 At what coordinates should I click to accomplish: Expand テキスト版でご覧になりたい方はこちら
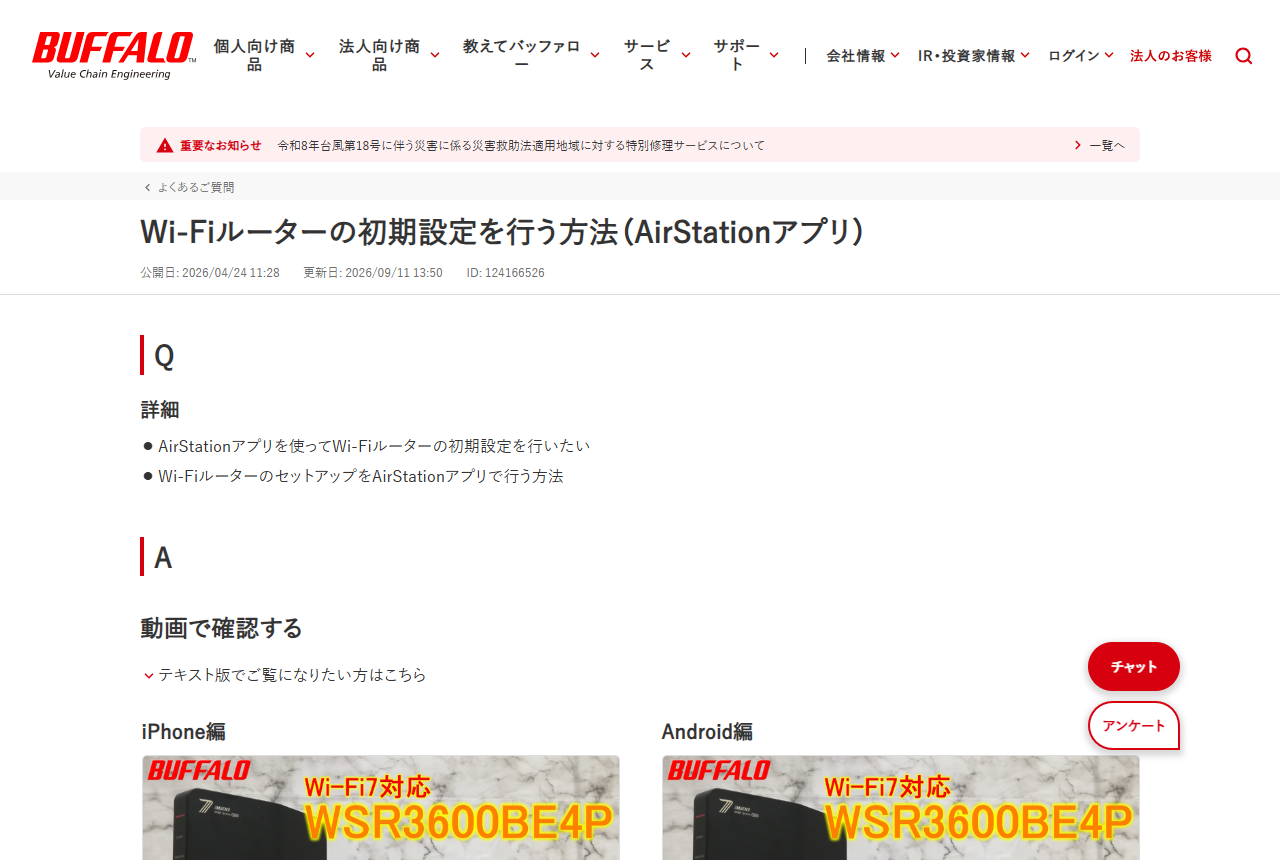click(x=284, y=675)
